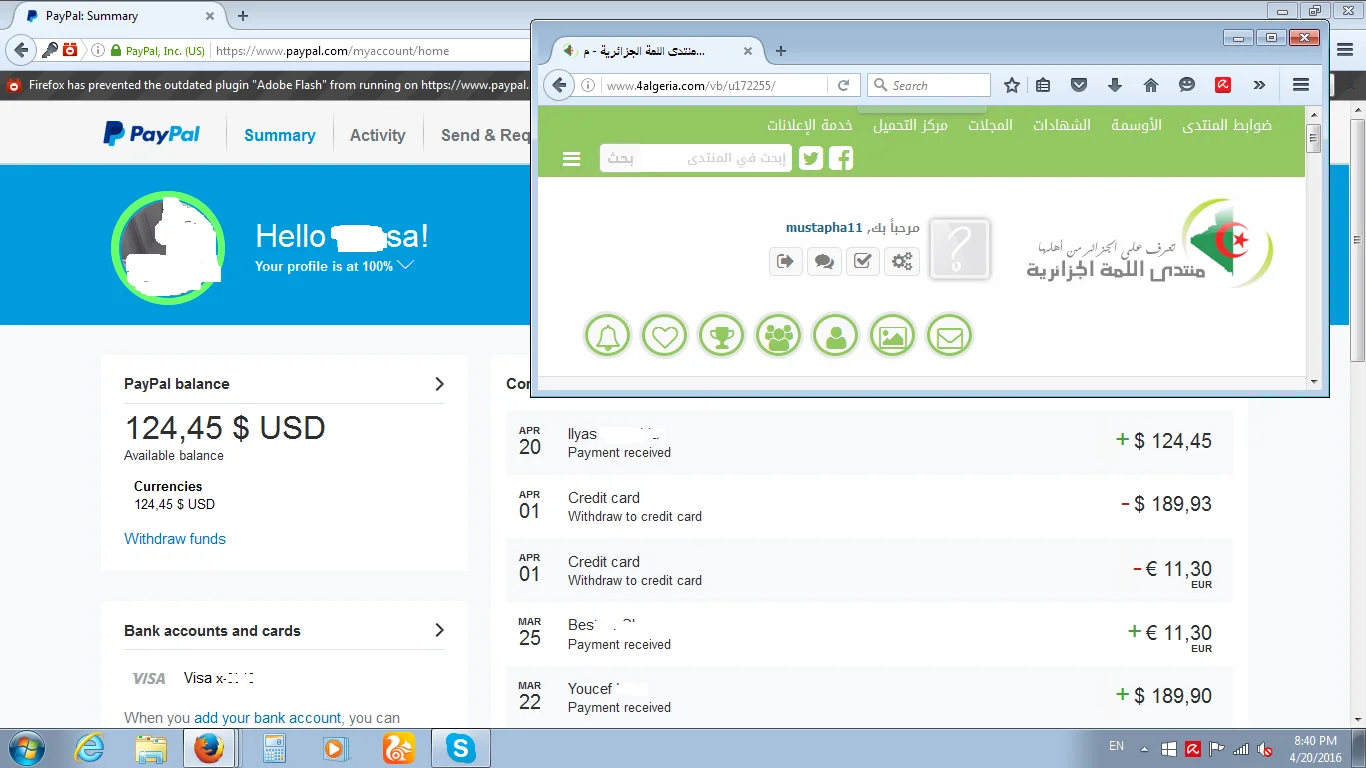
Task: Click the forum settings gears icon
Action: point(902,261)
